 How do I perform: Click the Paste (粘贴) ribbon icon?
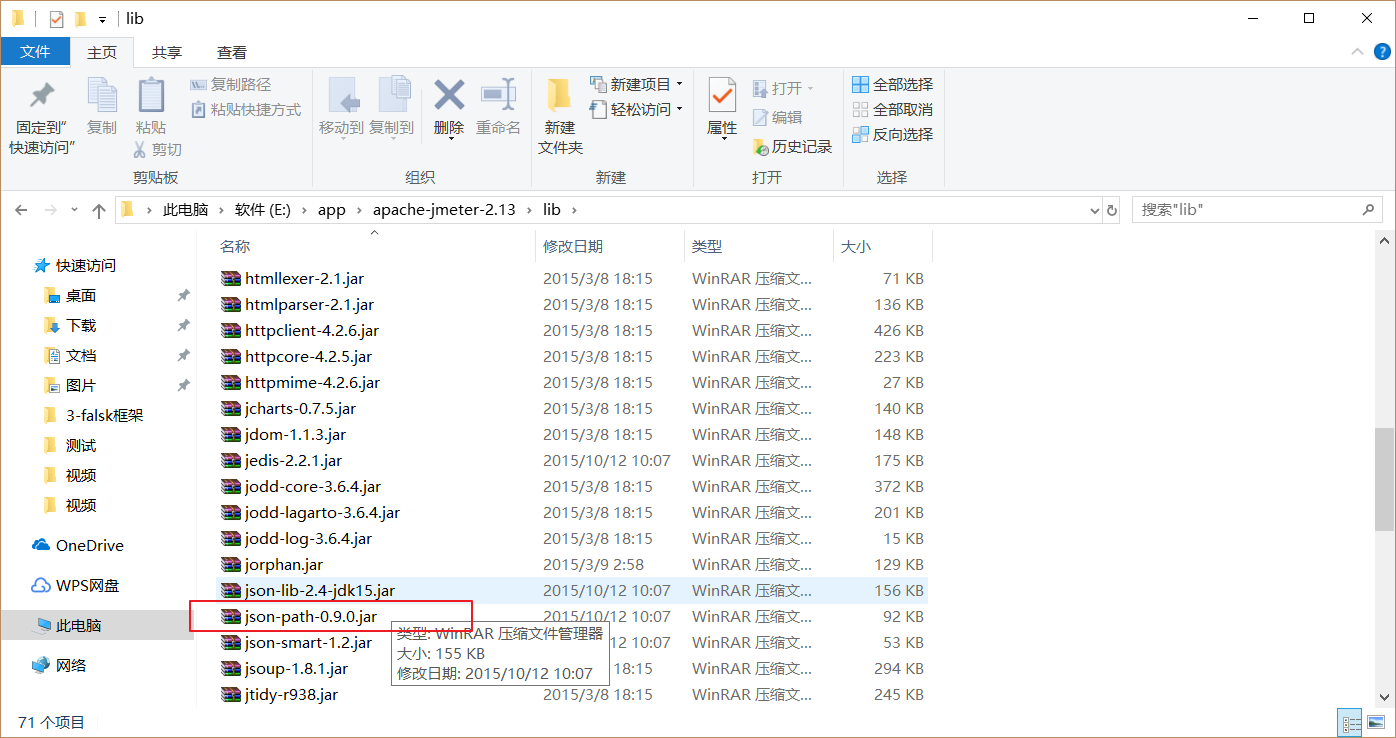point(151,97)
